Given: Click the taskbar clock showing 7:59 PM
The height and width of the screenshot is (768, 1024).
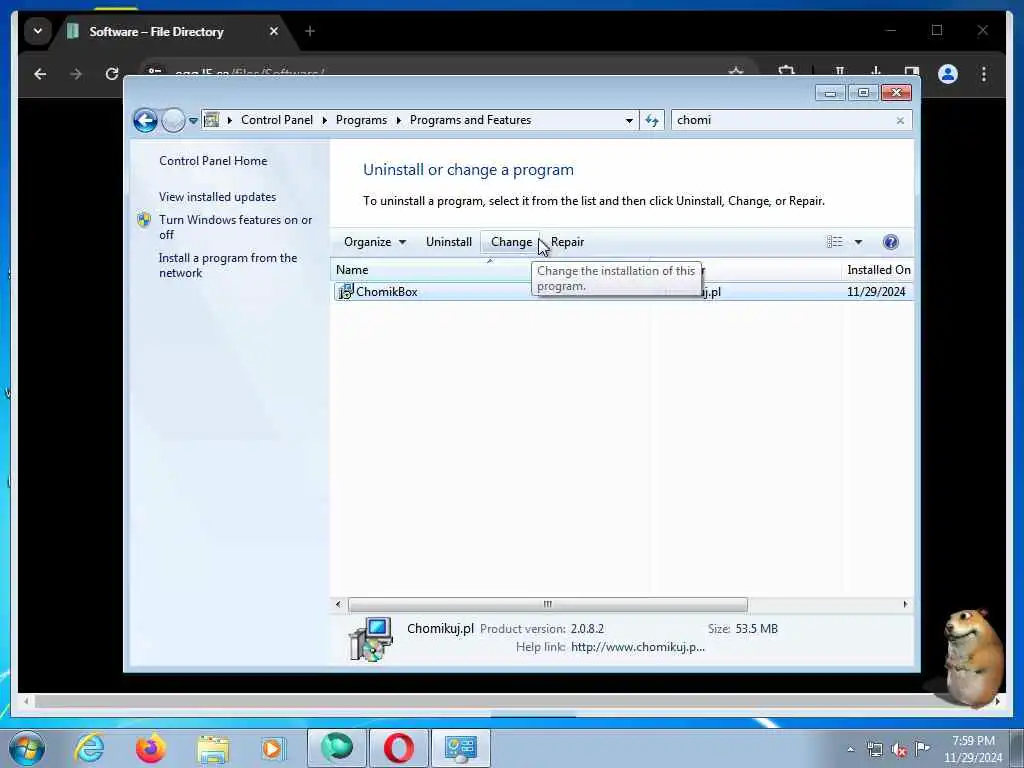Looking at the screenshot, I should click(972, 749).
